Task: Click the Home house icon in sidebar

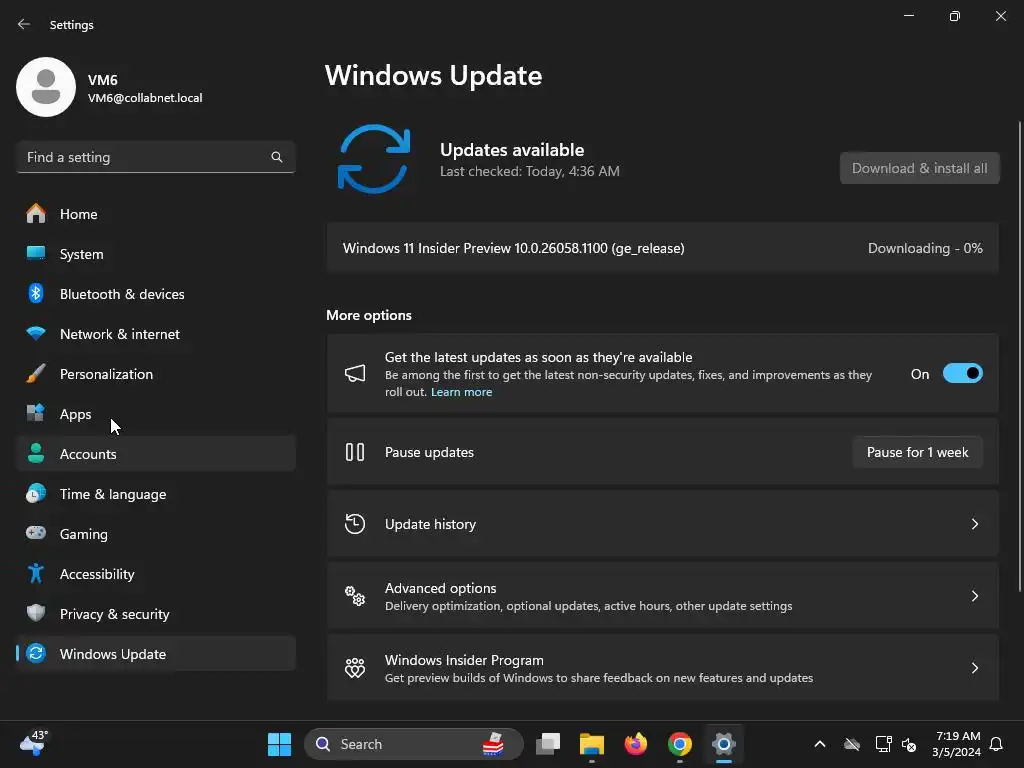Action: (36, 214)
